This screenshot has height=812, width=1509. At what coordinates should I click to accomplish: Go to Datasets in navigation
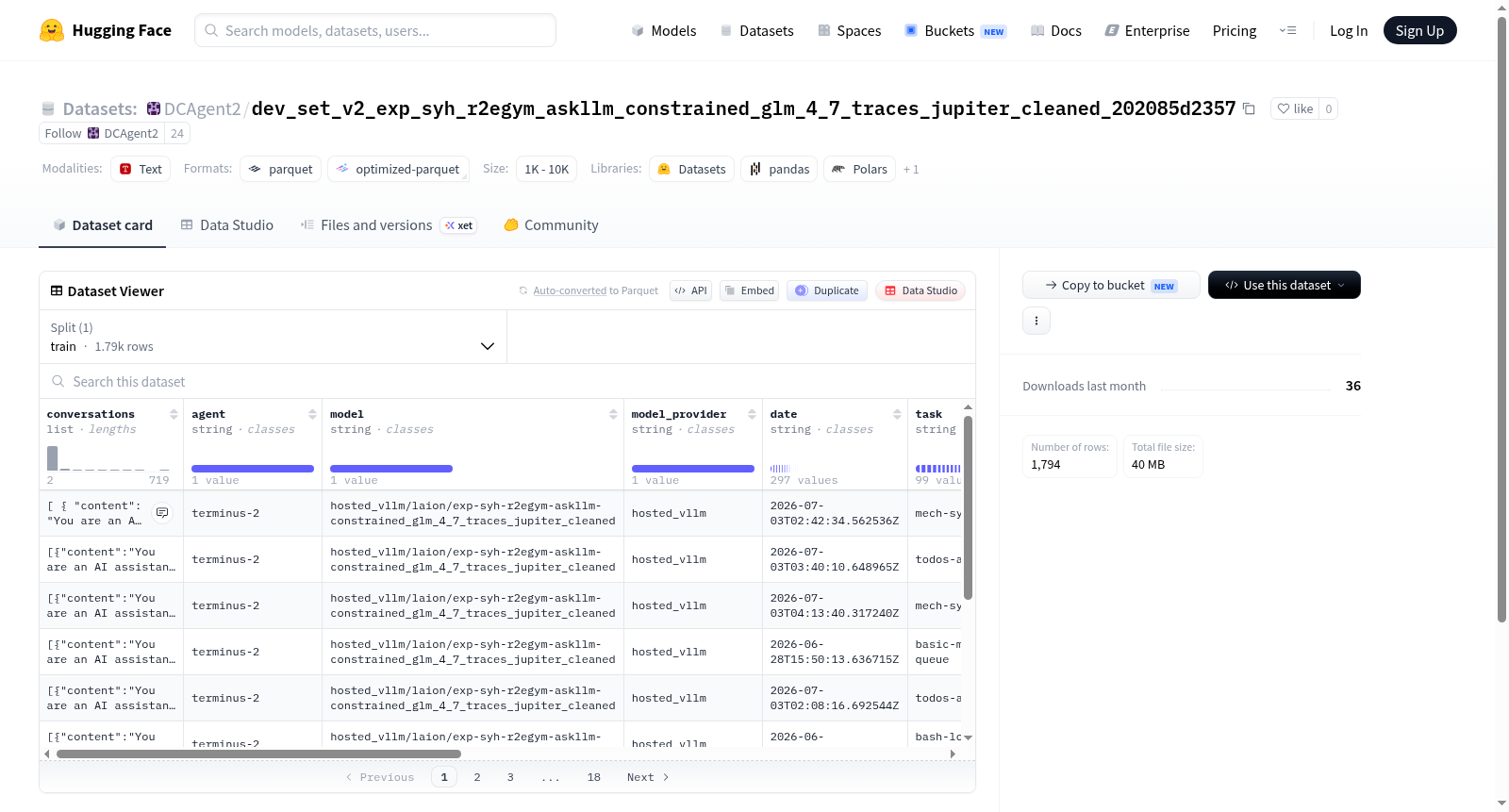pyautogui.click(x=757, y=30)
